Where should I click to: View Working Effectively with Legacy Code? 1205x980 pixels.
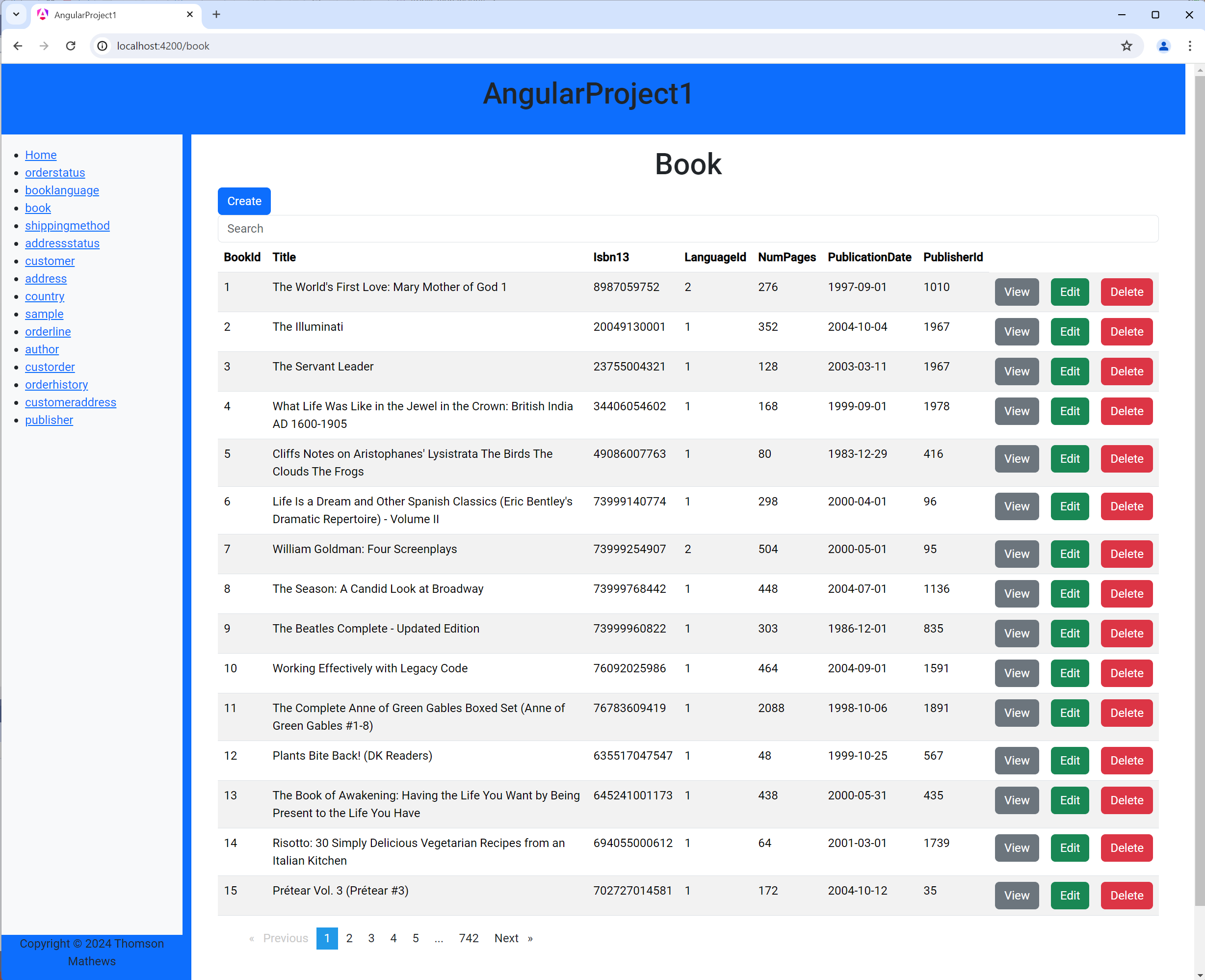pyautogui.click(x=1017, y=673)
